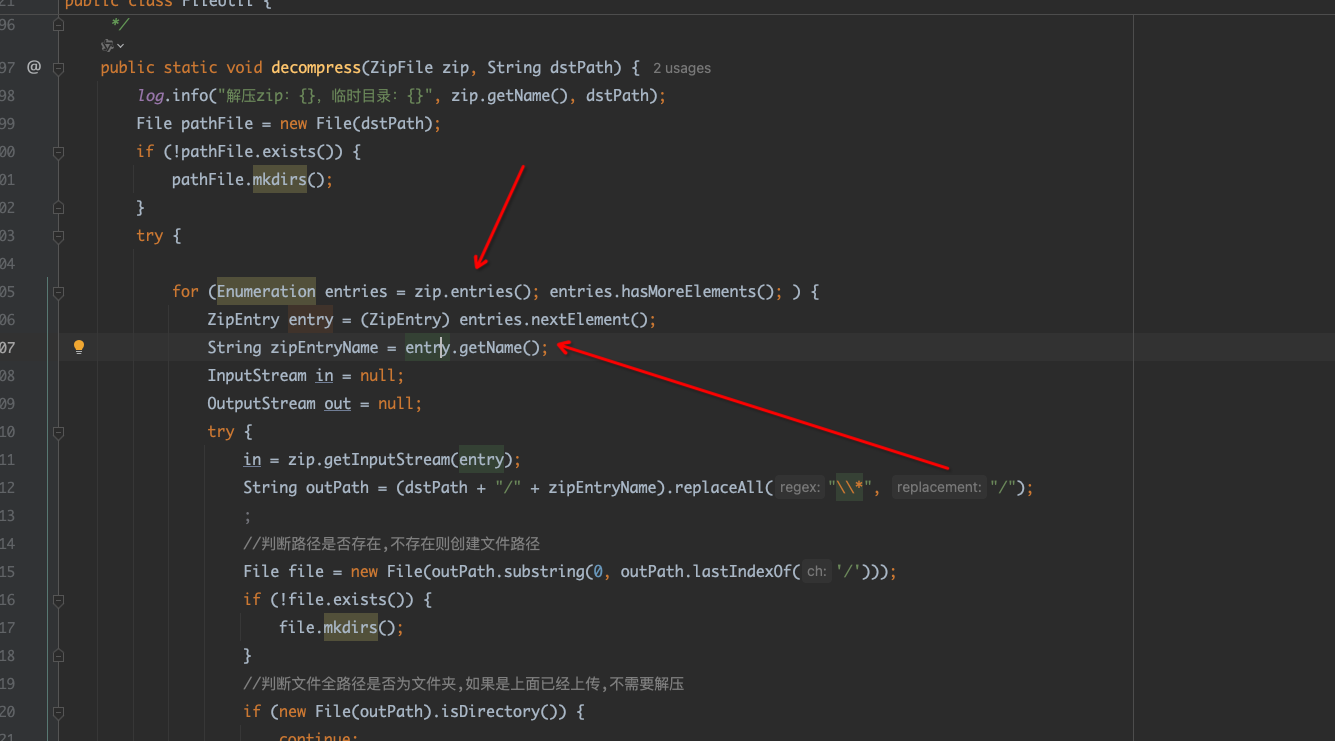The width and height of the screenshot is (1335, 741).
Task: Click the comment 判断文件全路径是否为文件夹
Action: tap(463, 683)
